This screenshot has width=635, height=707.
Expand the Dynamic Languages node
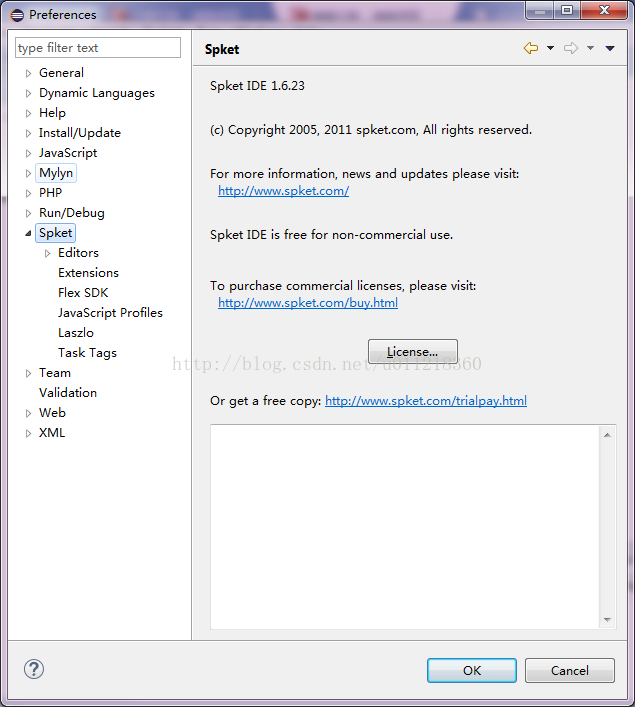[x=28, y=93]
